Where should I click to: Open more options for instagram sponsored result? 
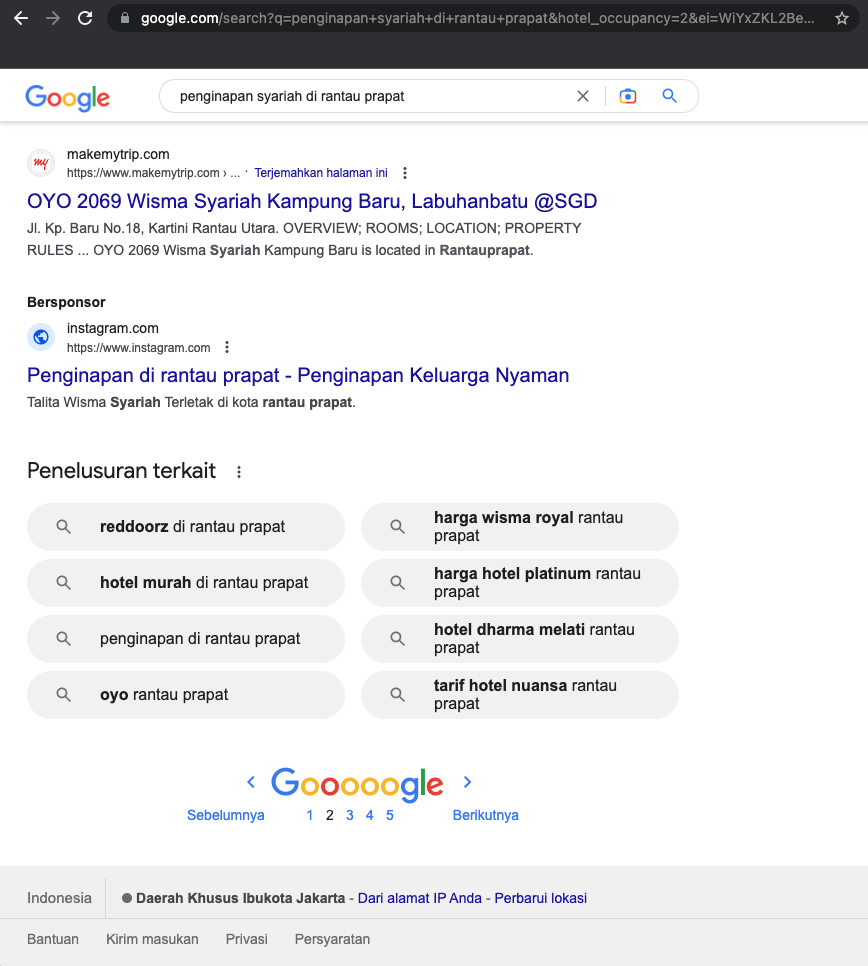[x=227, y=348]
